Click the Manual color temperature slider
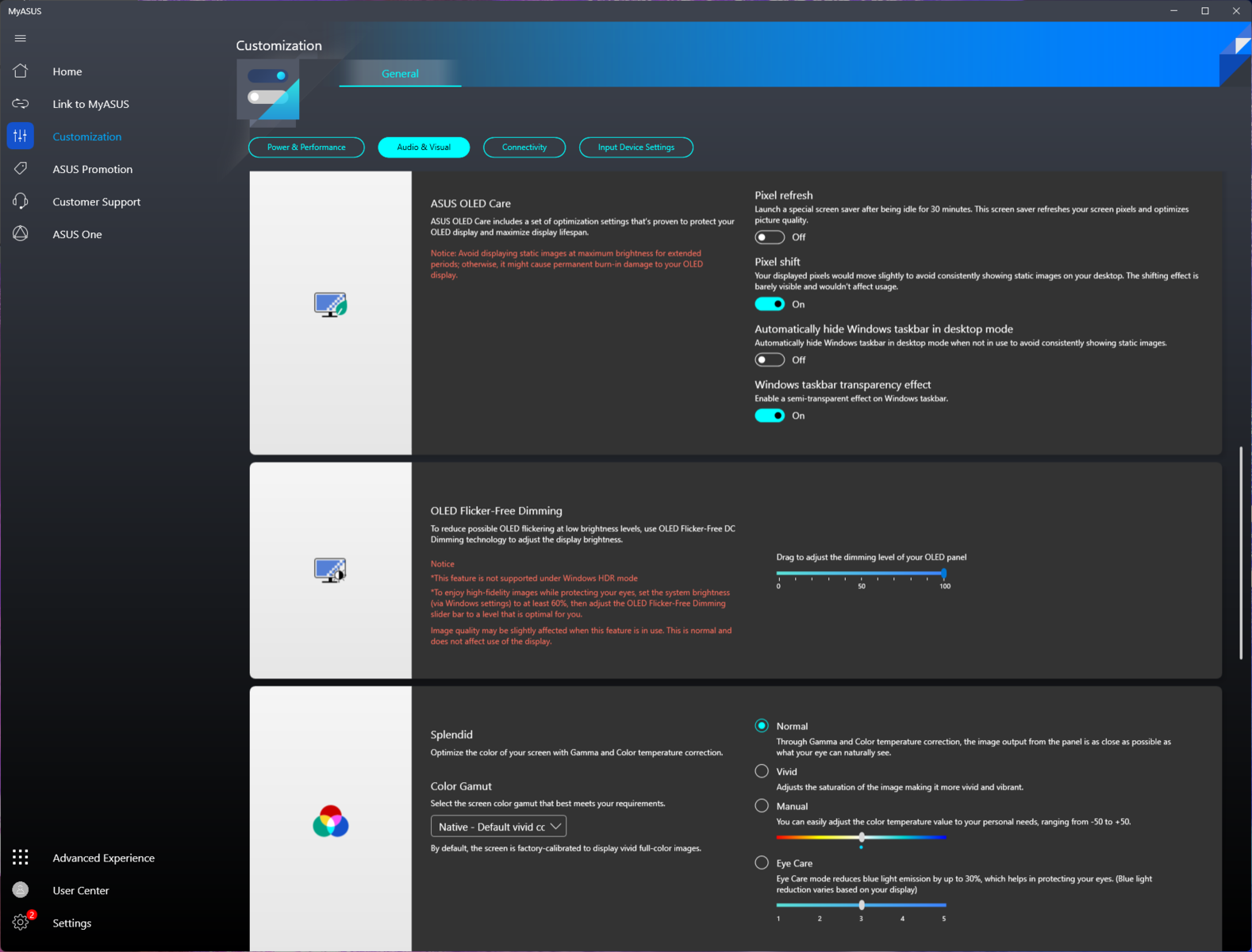This screenshot has height=952, width=1252. (861, 837)
